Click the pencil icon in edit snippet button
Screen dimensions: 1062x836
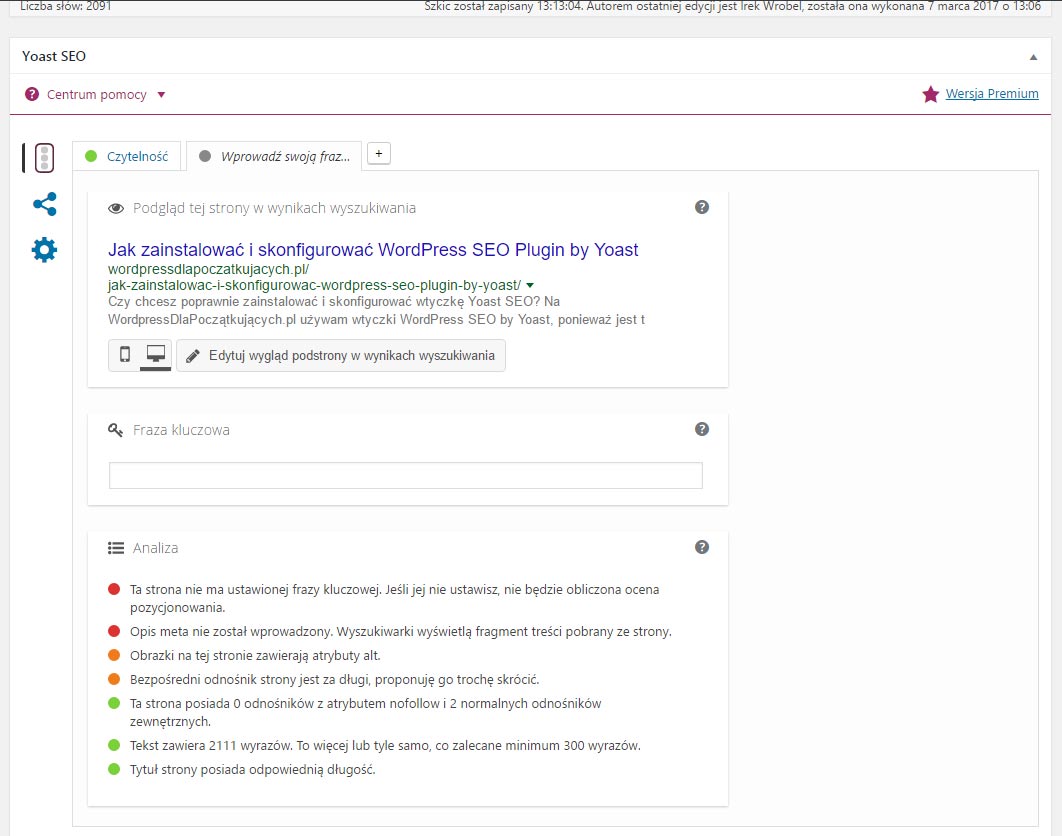point(193,356)
